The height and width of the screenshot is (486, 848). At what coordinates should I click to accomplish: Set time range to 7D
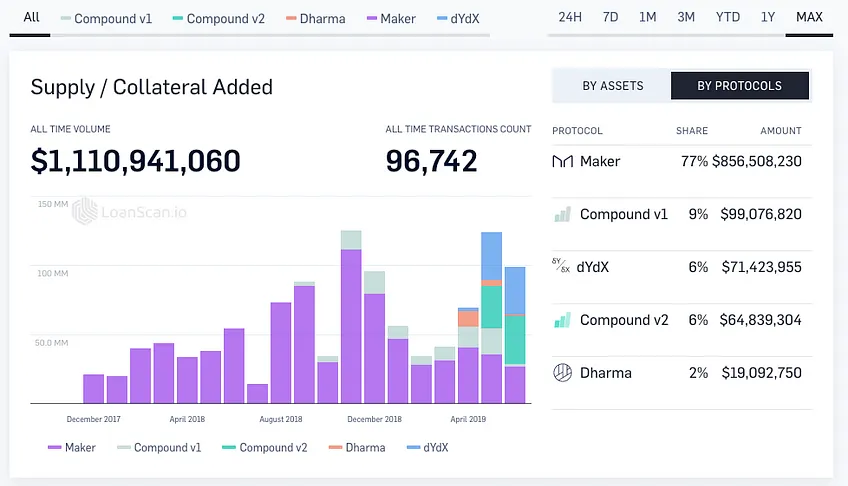(610, 17)
